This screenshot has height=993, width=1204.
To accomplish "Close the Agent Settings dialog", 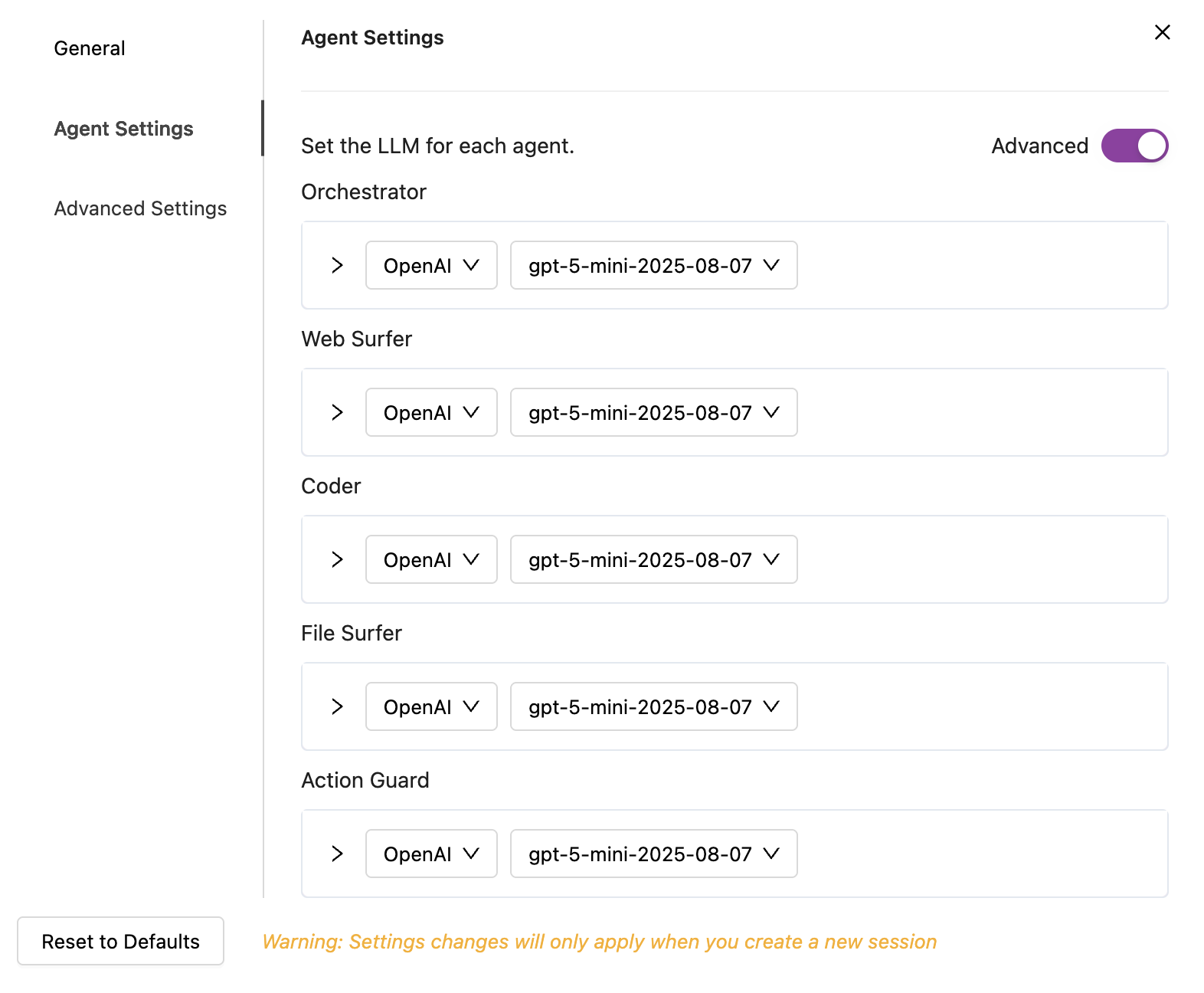I will click(1162, 32).
